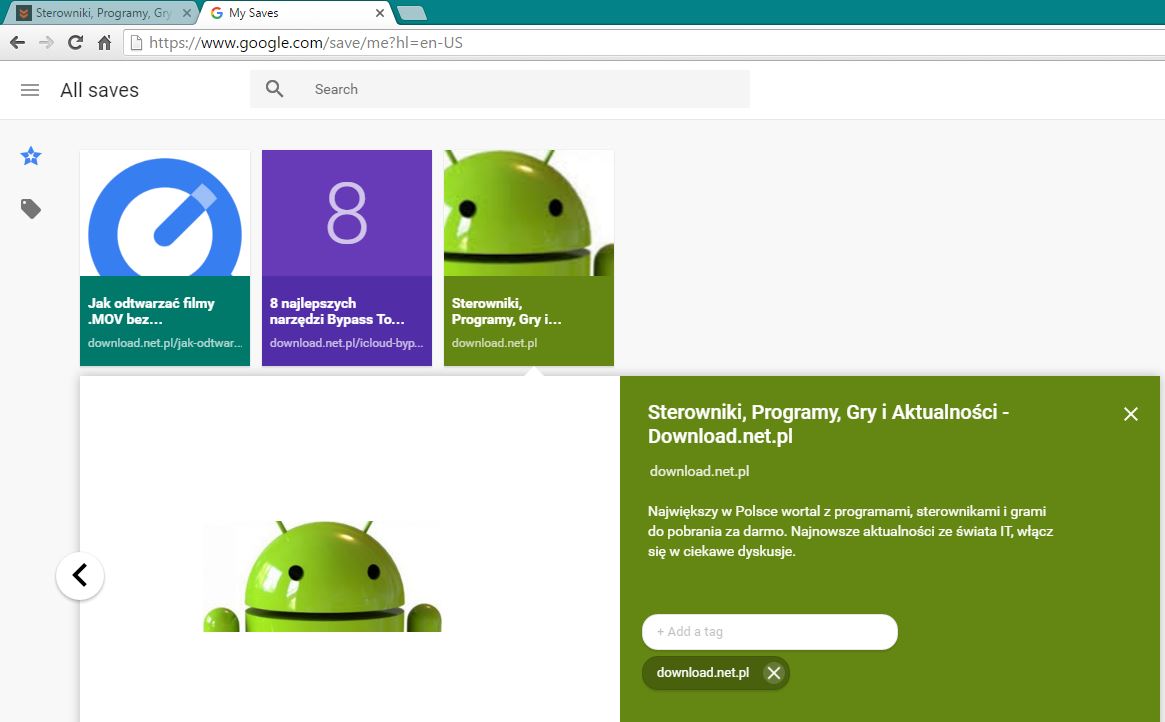Close the My Saves tab

[x=380, y=13]
